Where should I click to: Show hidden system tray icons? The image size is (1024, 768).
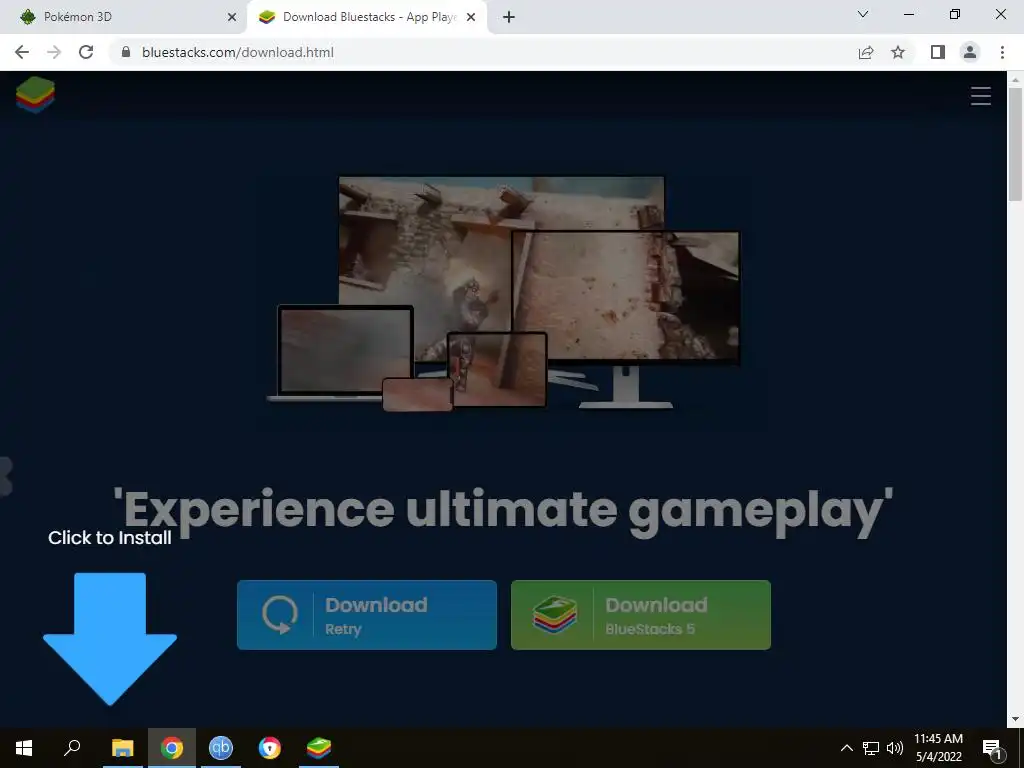point(846,748)
